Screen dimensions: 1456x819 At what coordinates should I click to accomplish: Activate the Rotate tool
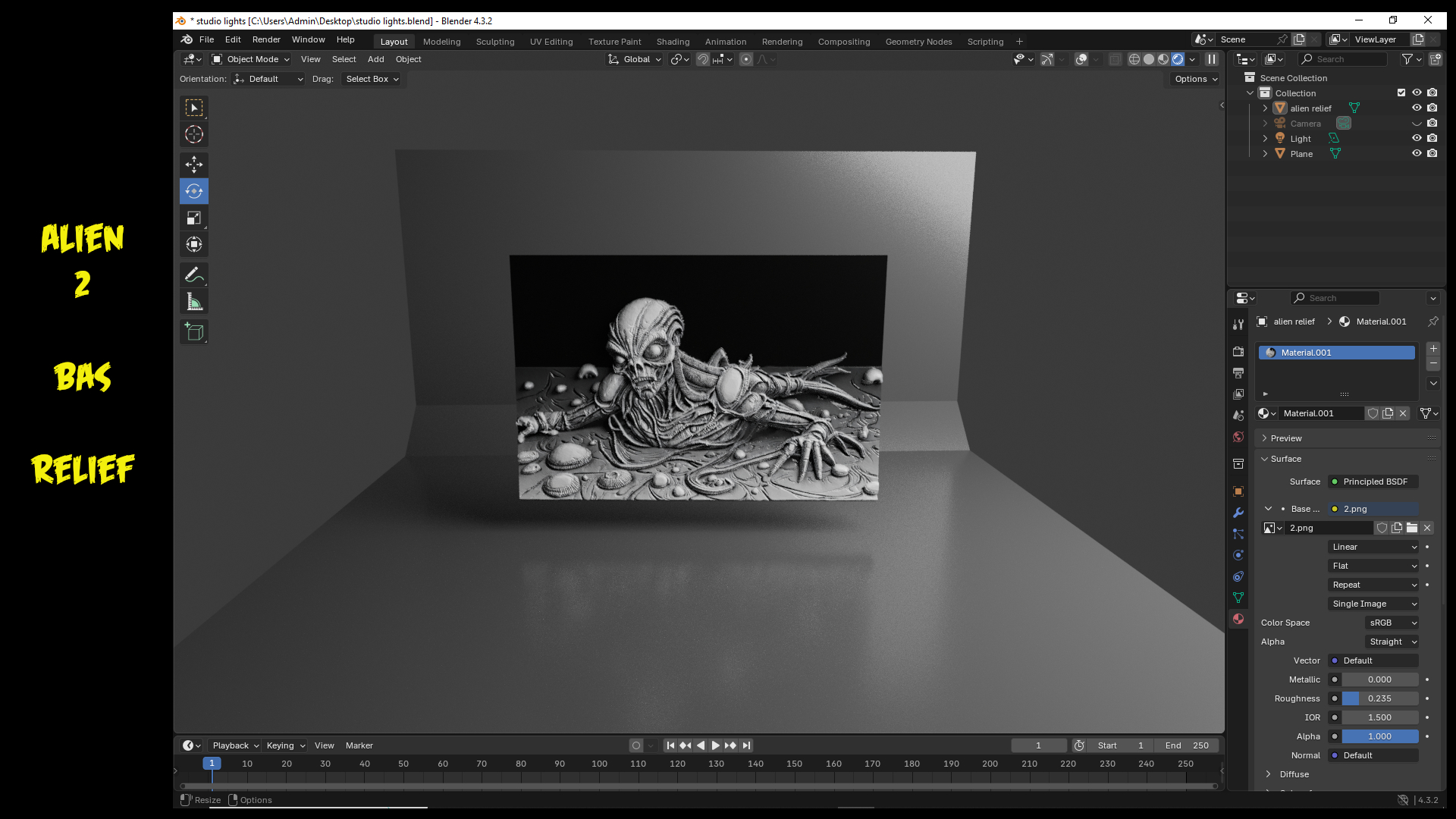194,191
